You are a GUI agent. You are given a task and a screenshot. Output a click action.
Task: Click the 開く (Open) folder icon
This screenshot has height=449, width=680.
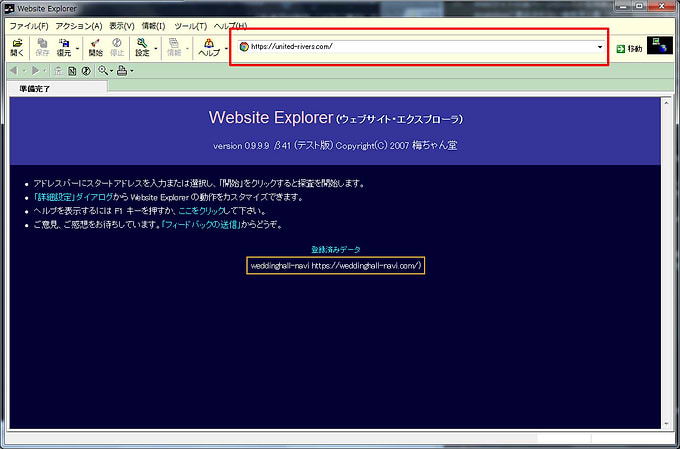(17, 47)
